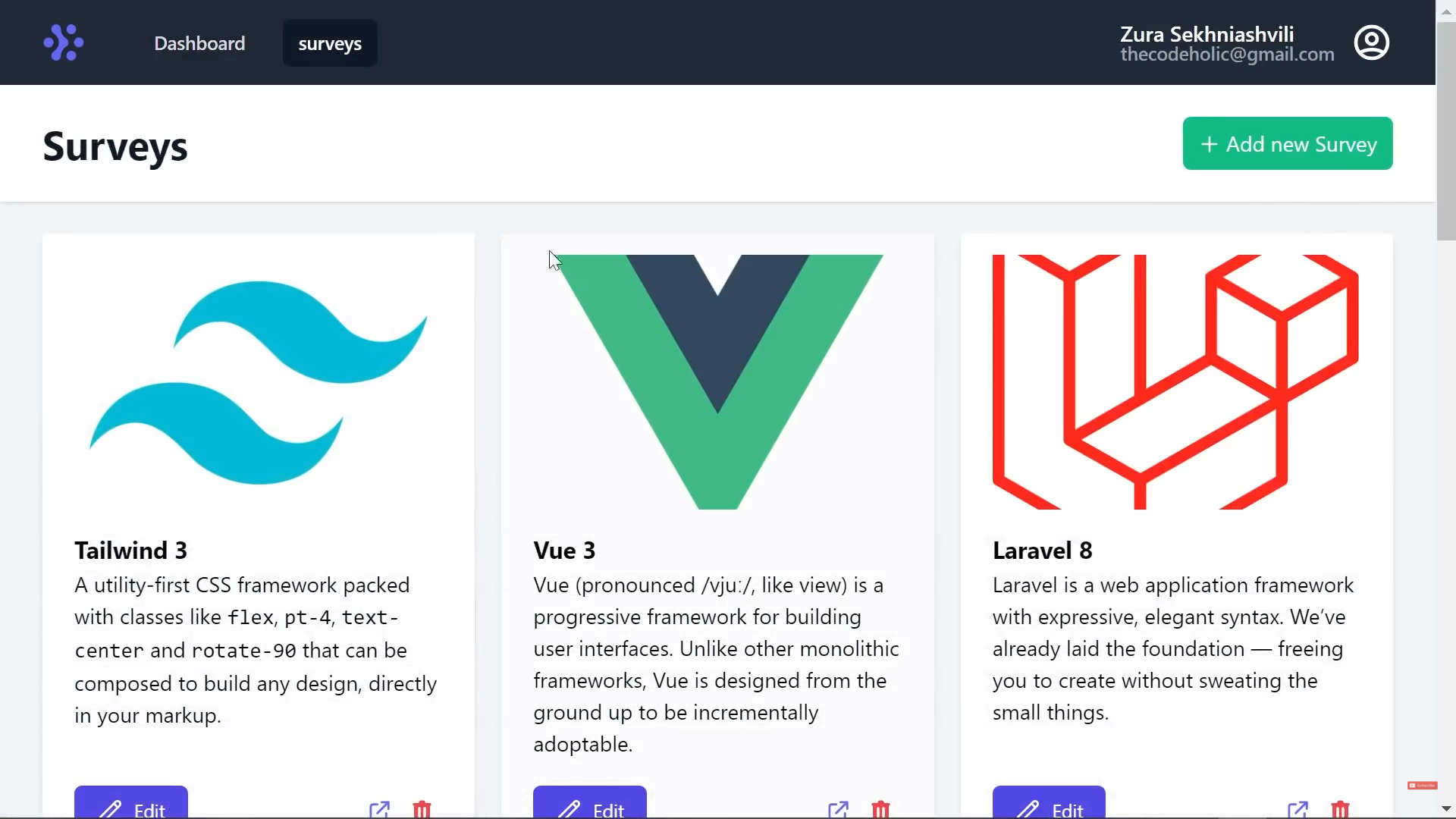The height and width of the screenshot is (819, 1456).
Task: Click the Vue logo thumbnail
Action: tap(717, 381)
